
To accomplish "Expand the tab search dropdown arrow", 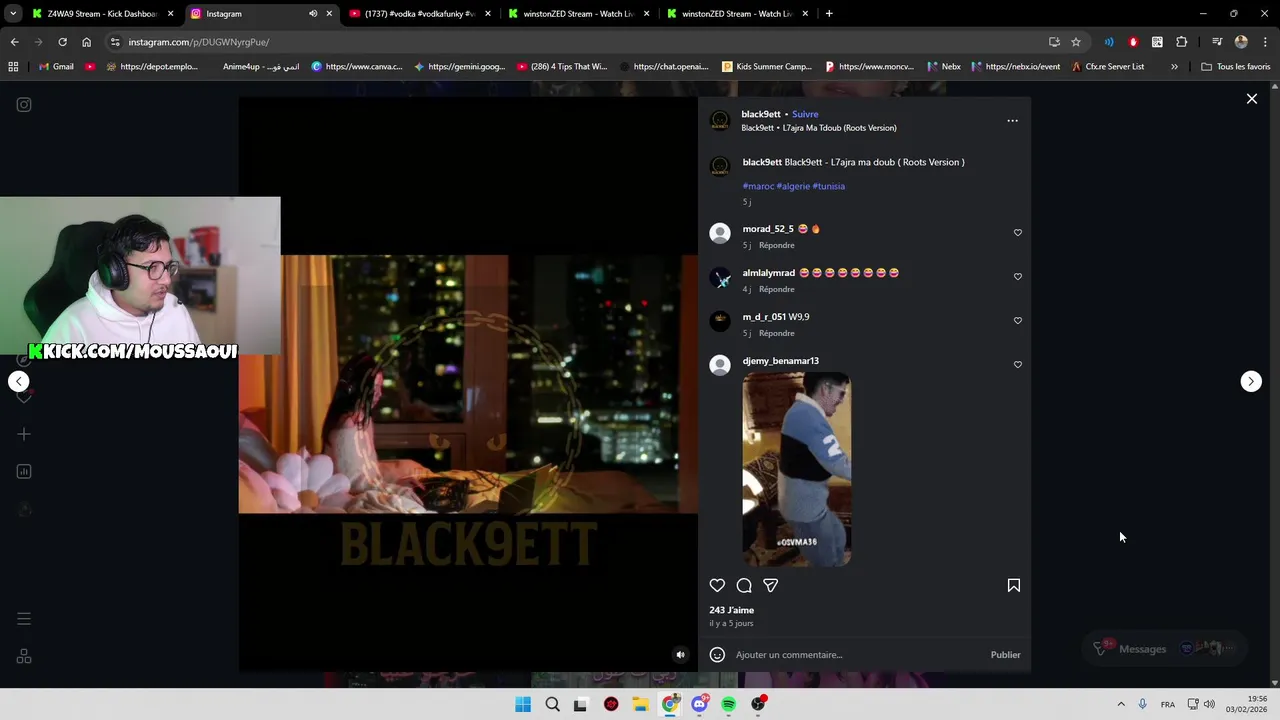I will pyautogui.click(x=12, y=14).
